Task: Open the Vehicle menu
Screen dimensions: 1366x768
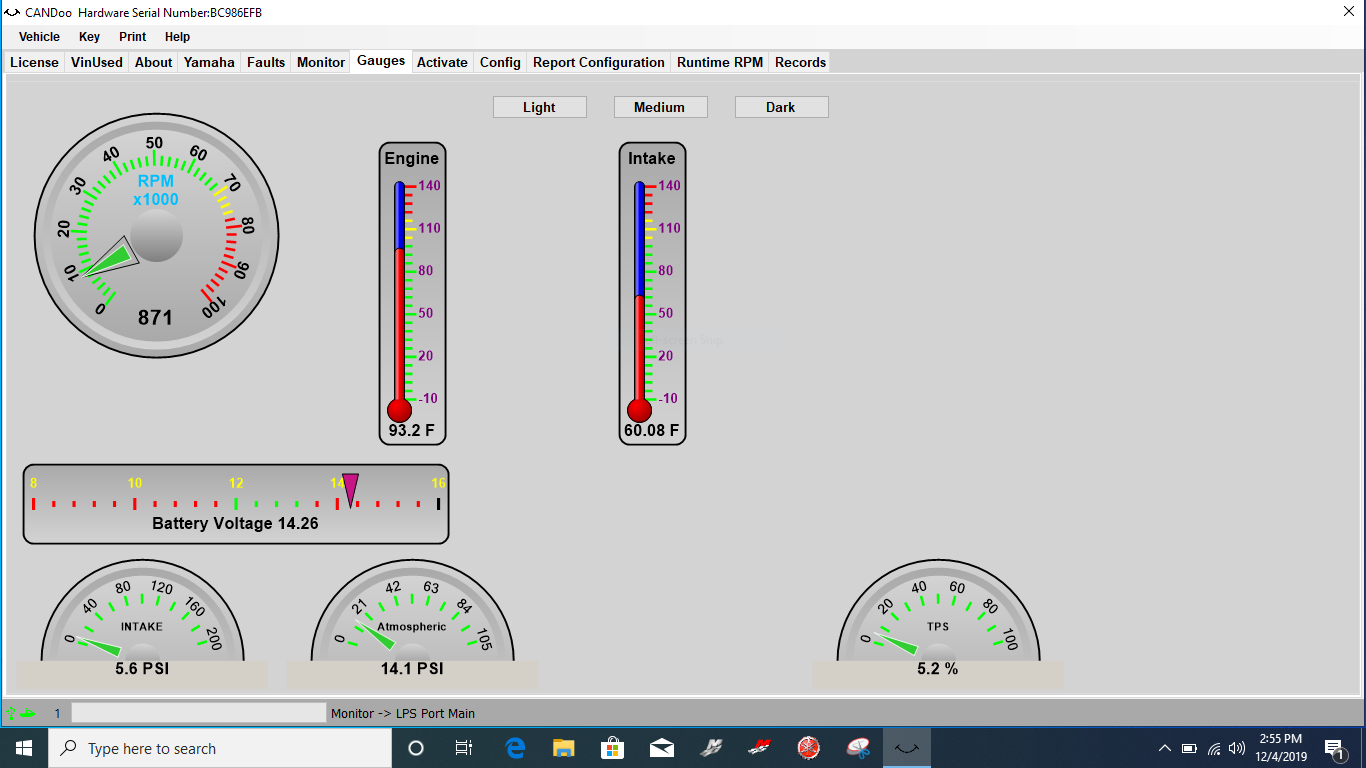Action: coord(39,37)
